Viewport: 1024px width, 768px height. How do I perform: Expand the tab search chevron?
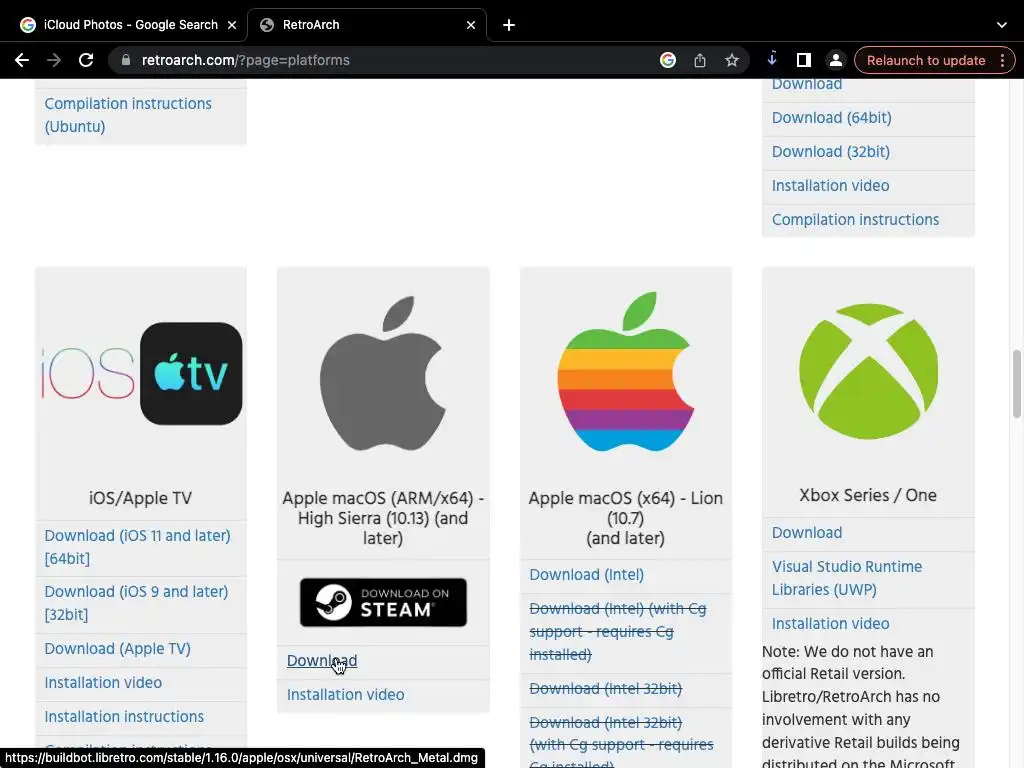[1002, 25]
